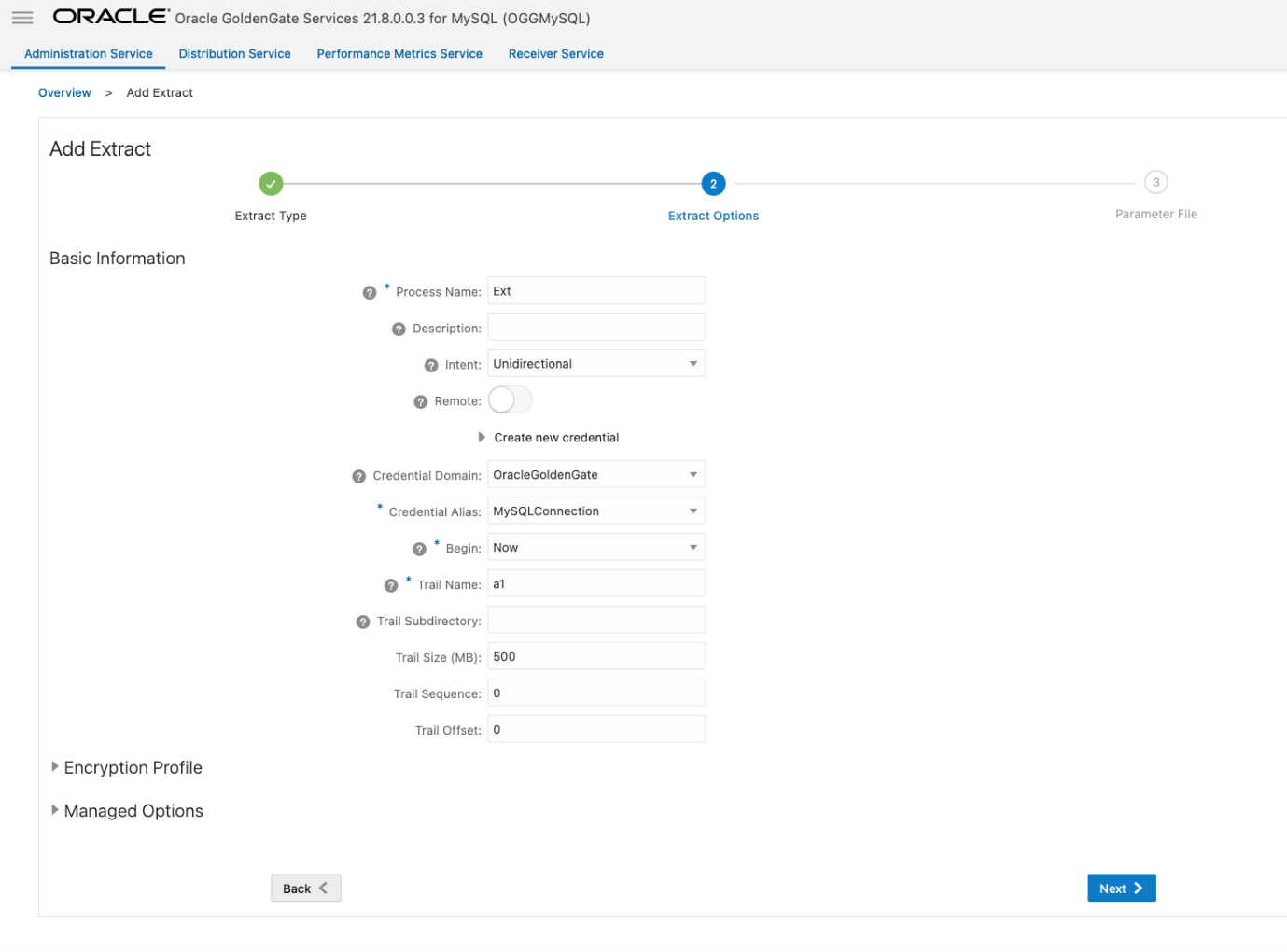This screenshot has width=1287, height=952.
Task: Click the Trail Subdirectory help icon
Action: tap(363, 623)
